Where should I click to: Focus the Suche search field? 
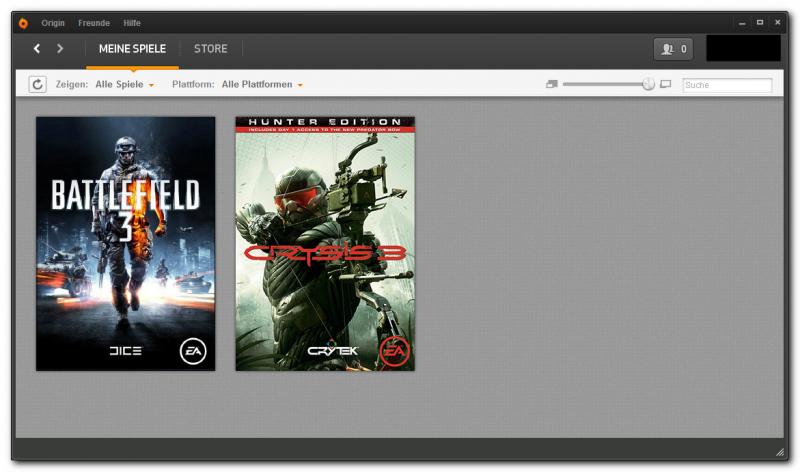727,85
